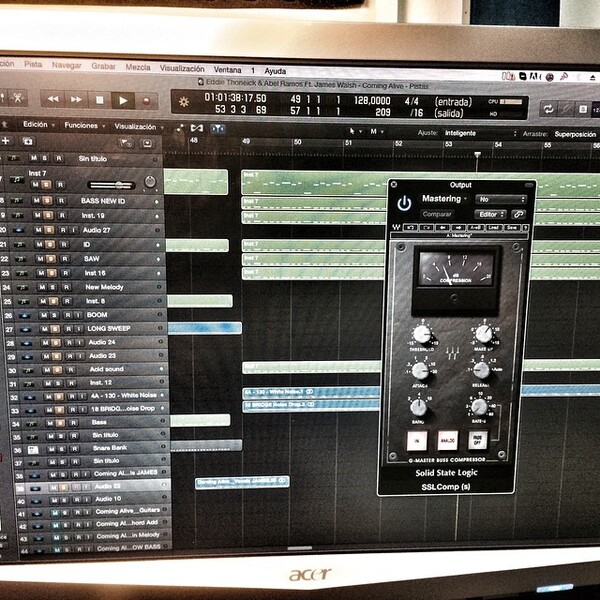Viewport: 600px width, 600px height.
Task: Open the Ayuda menu
Action: point(275,71)
